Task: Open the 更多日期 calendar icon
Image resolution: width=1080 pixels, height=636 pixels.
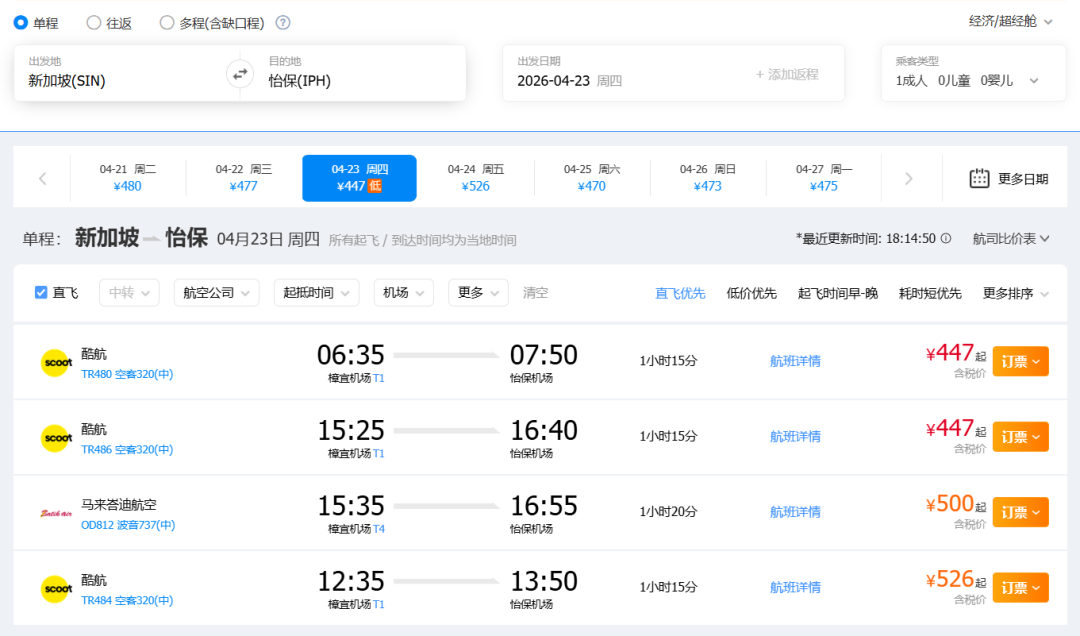Action: pos(979,179)
